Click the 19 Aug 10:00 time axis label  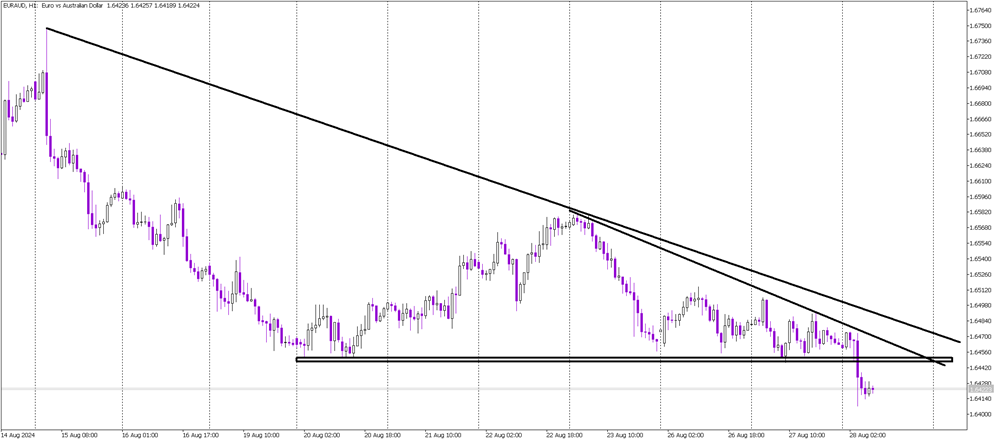(261, 436)
